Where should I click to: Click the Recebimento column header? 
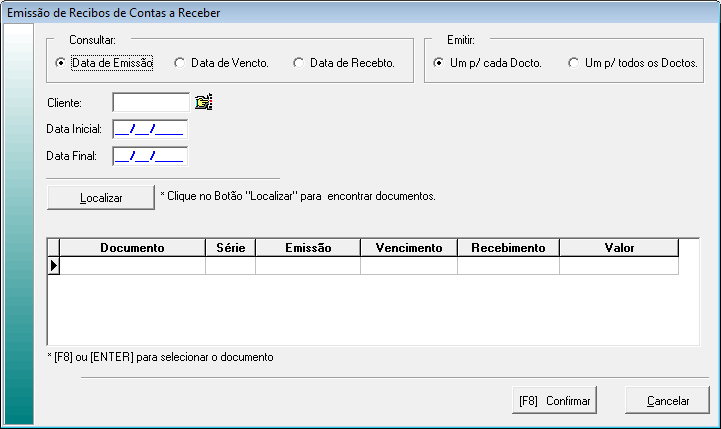click(508, 248)
